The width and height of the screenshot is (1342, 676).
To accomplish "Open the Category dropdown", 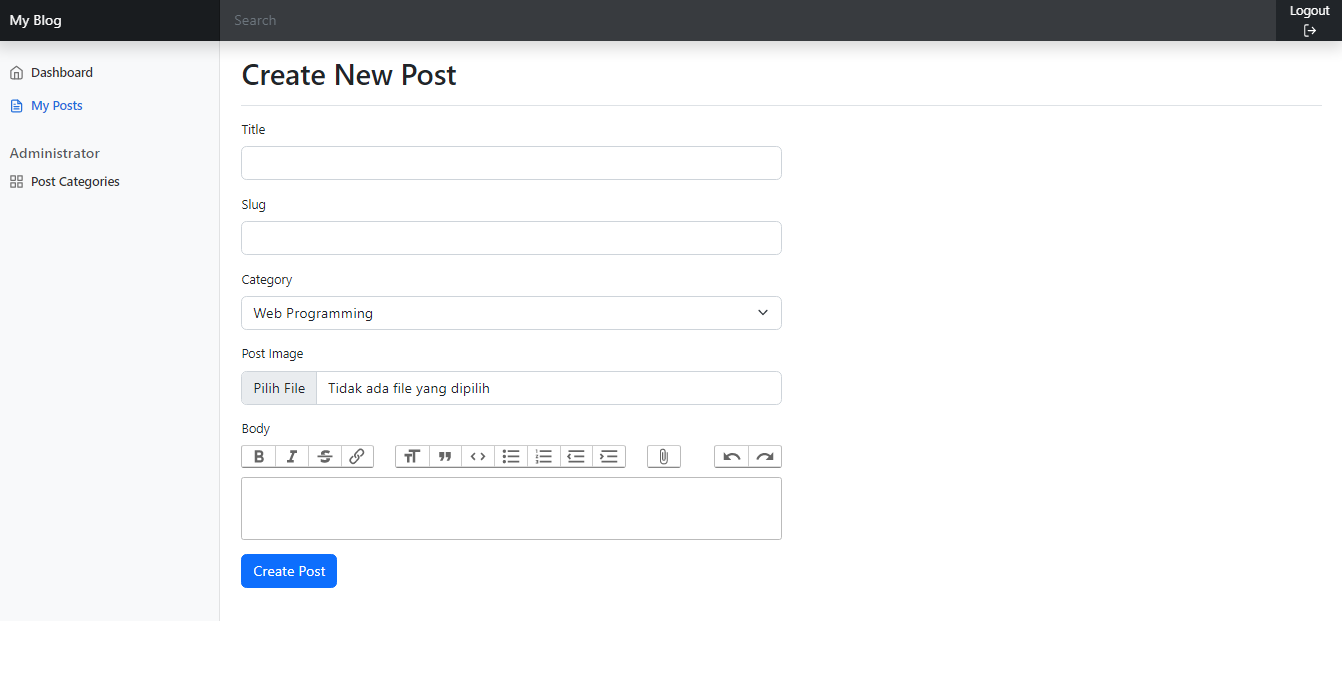I will tap(511, 313).
